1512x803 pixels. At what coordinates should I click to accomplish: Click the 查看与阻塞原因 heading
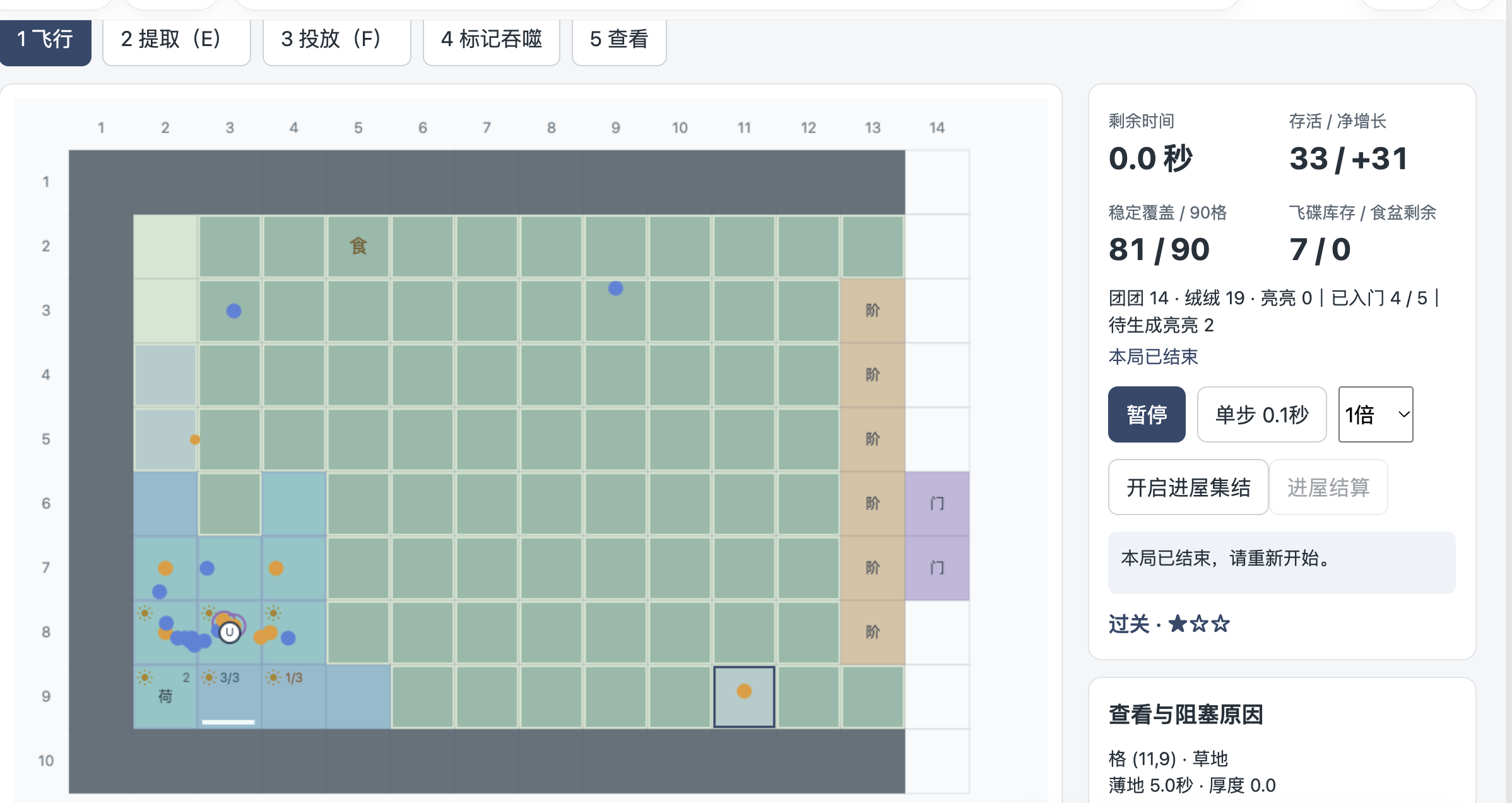(x=1186, y=715)
